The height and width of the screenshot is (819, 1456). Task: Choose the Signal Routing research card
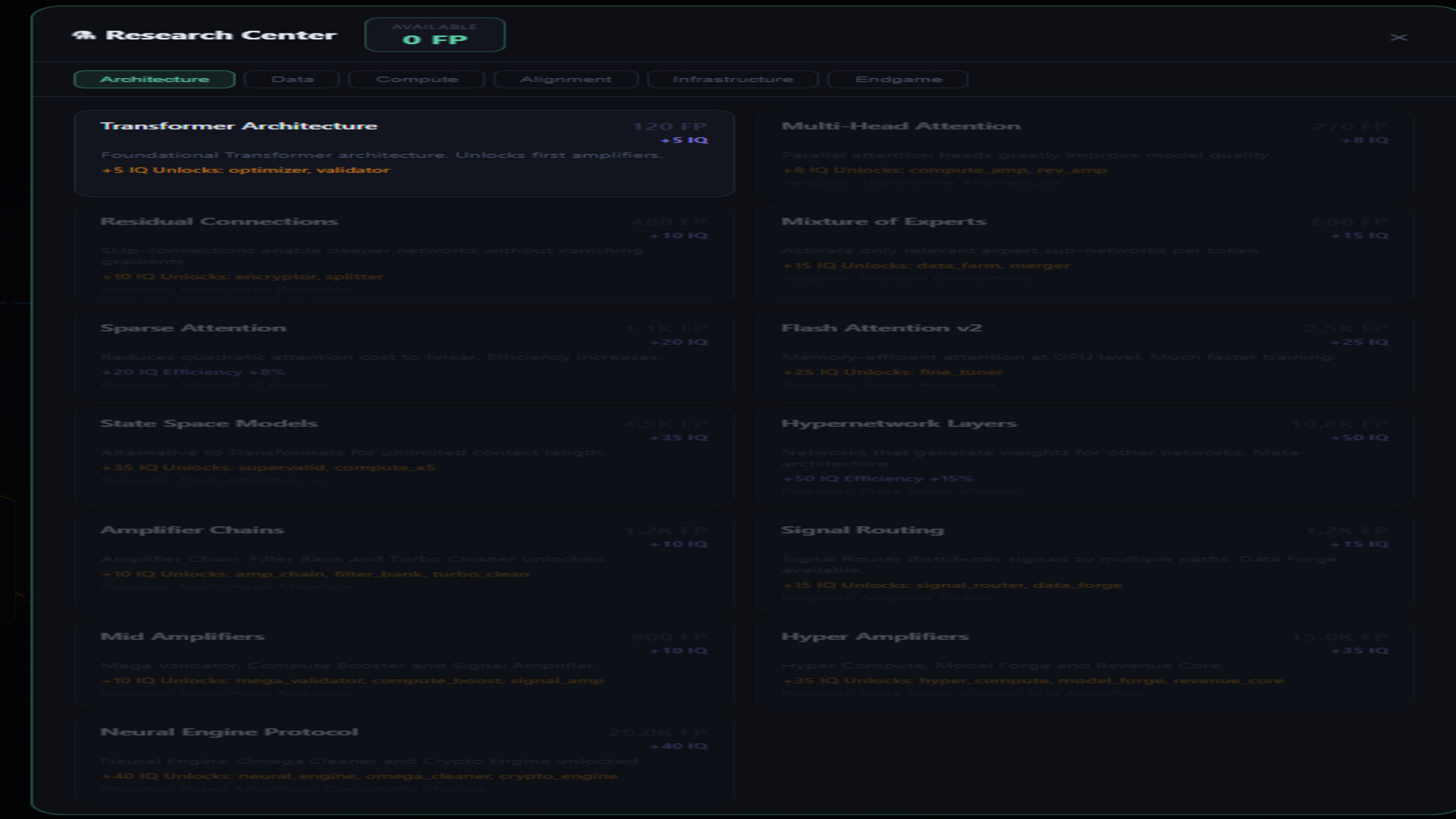[1084, 562]
